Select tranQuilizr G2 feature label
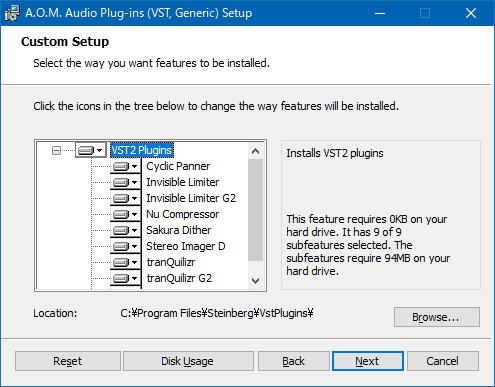495x387 pixels. click(179, 278)
